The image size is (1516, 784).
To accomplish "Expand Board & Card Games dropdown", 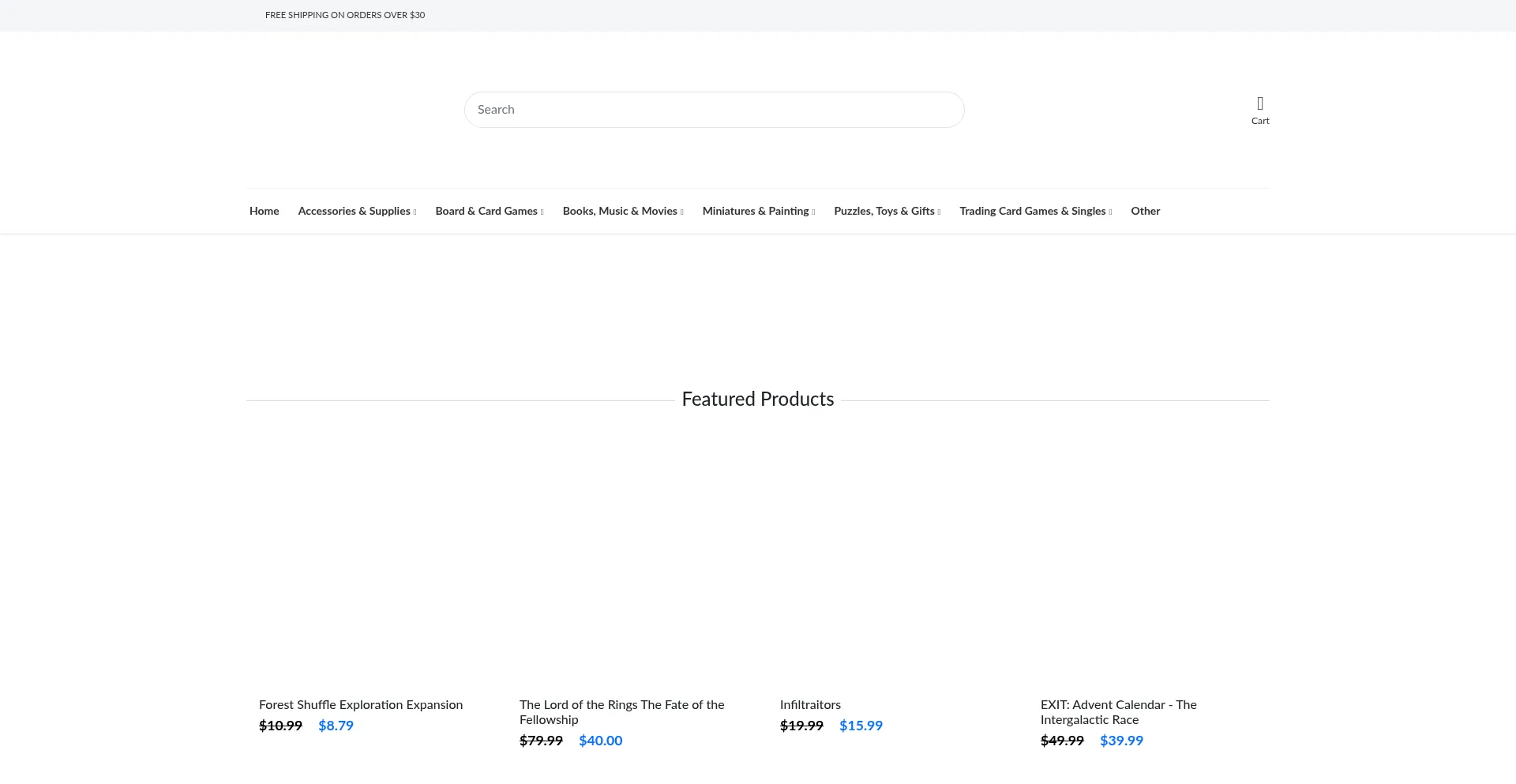I will coord(489,211).
